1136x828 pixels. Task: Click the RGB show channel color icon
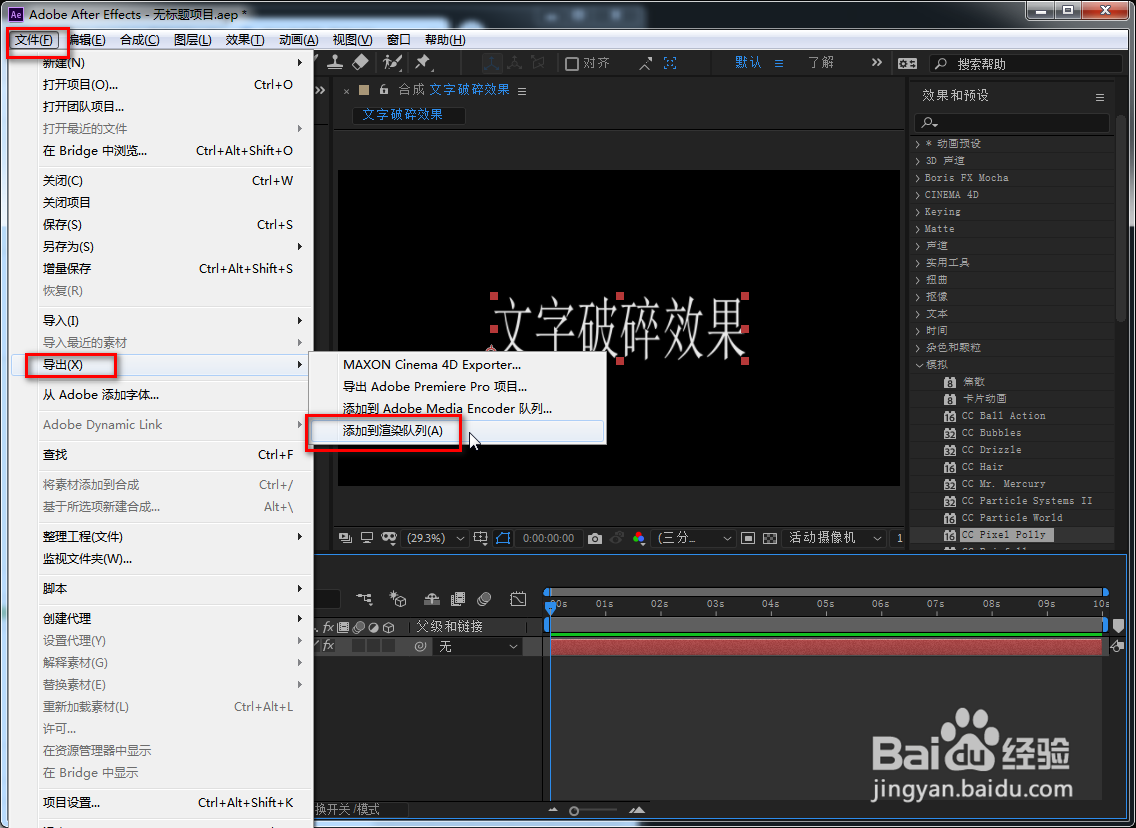point(636,538)
